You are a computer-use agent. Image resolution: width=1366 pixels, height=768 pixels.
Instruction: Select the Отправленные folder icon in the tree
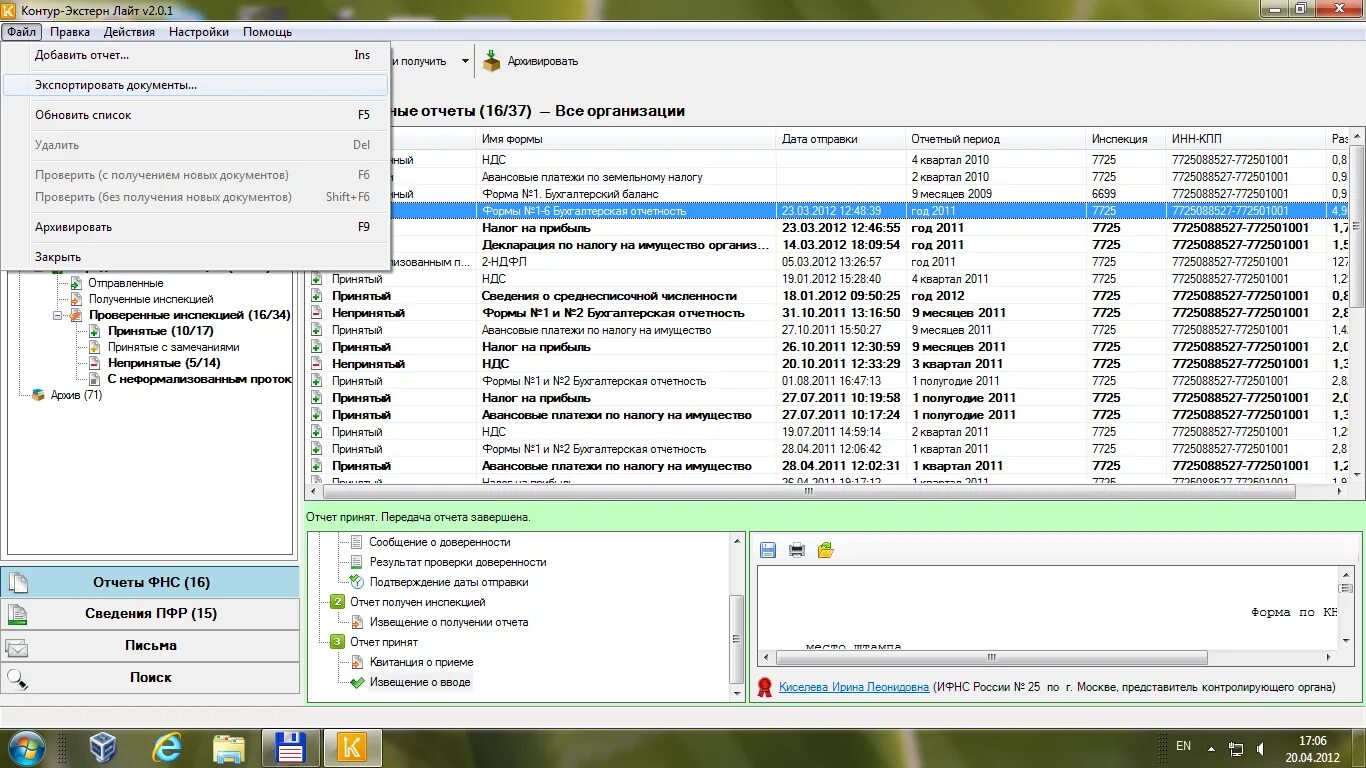(76, 283)
